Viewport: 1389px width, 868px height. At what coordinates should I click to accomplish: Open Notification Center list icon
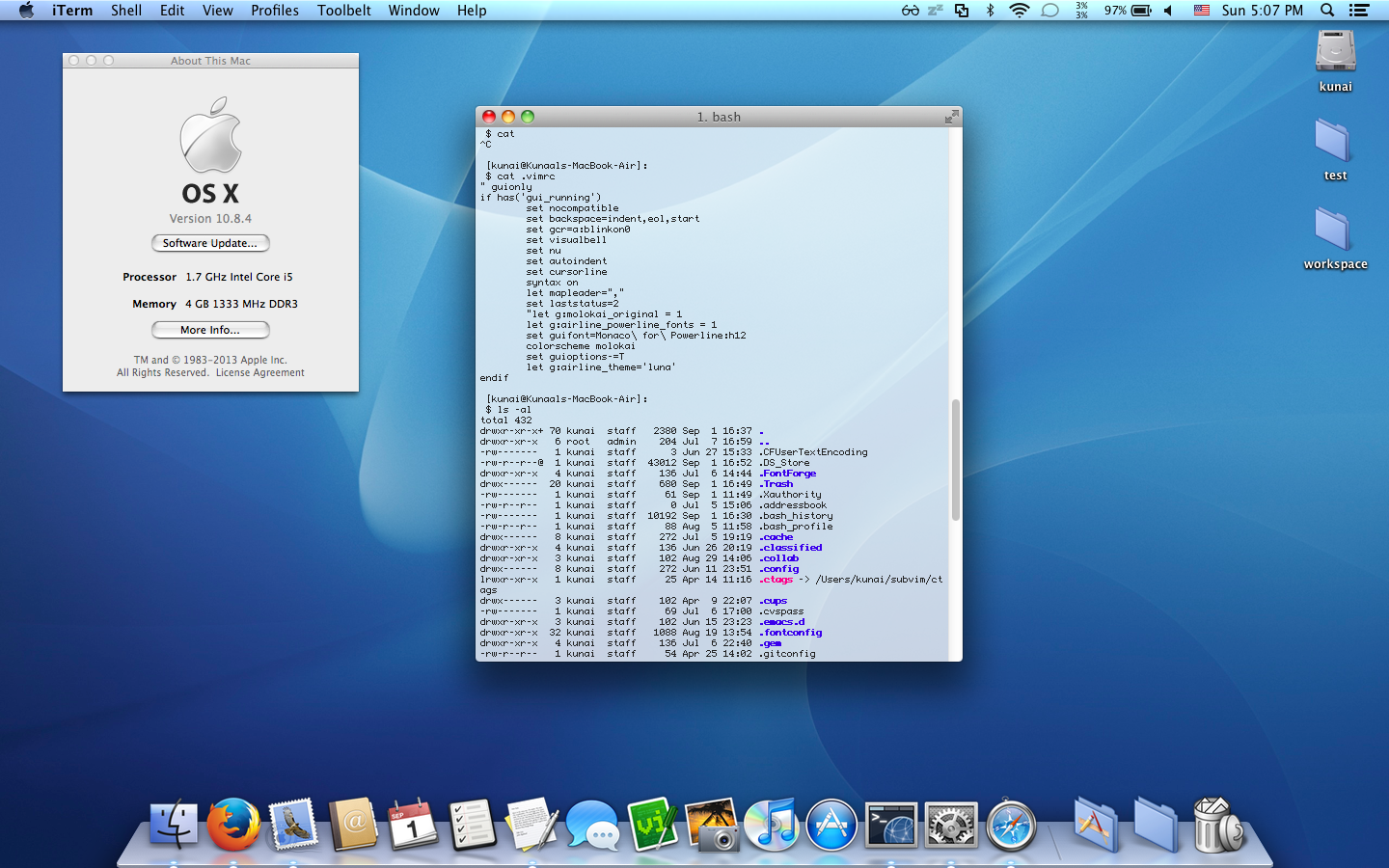click(x=1359, y=11)
